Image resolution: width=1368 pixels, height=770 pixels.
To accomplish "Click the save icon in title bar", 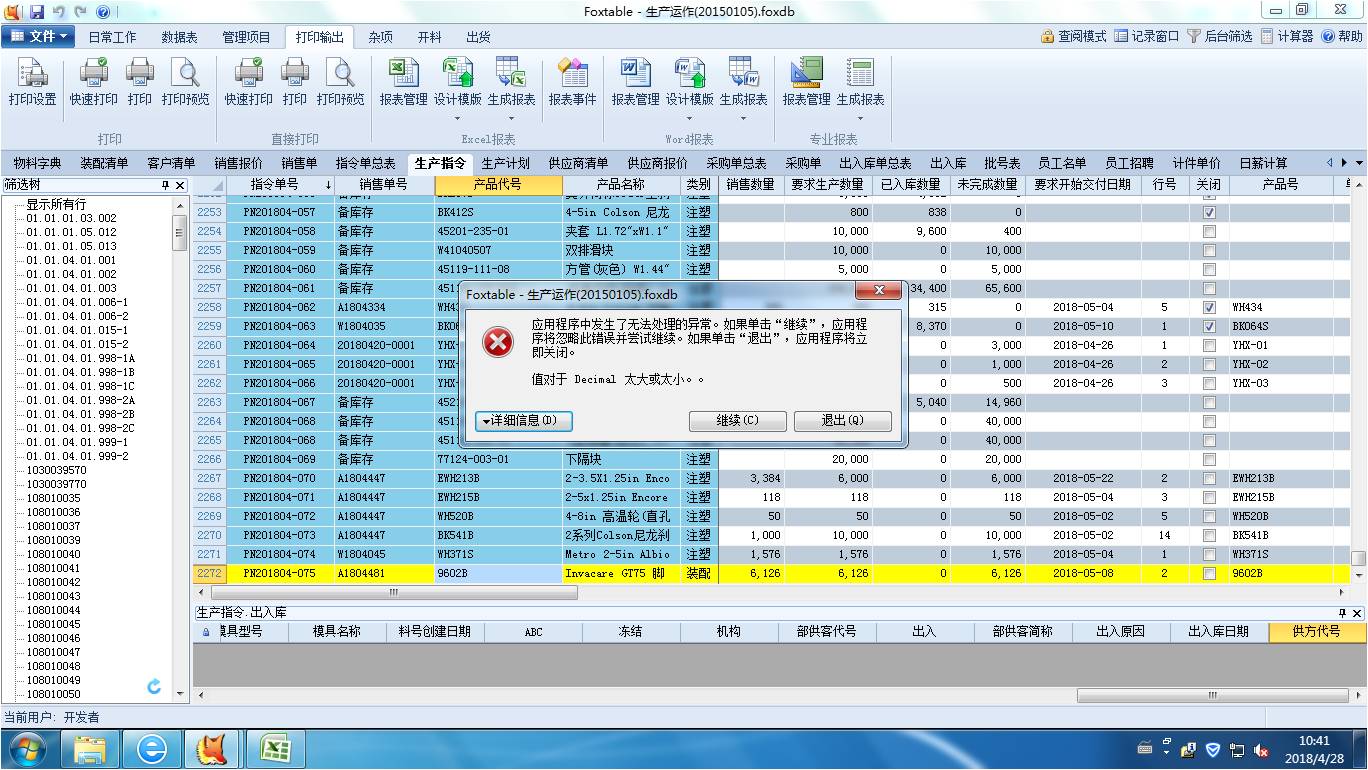I will coord(37,12).
